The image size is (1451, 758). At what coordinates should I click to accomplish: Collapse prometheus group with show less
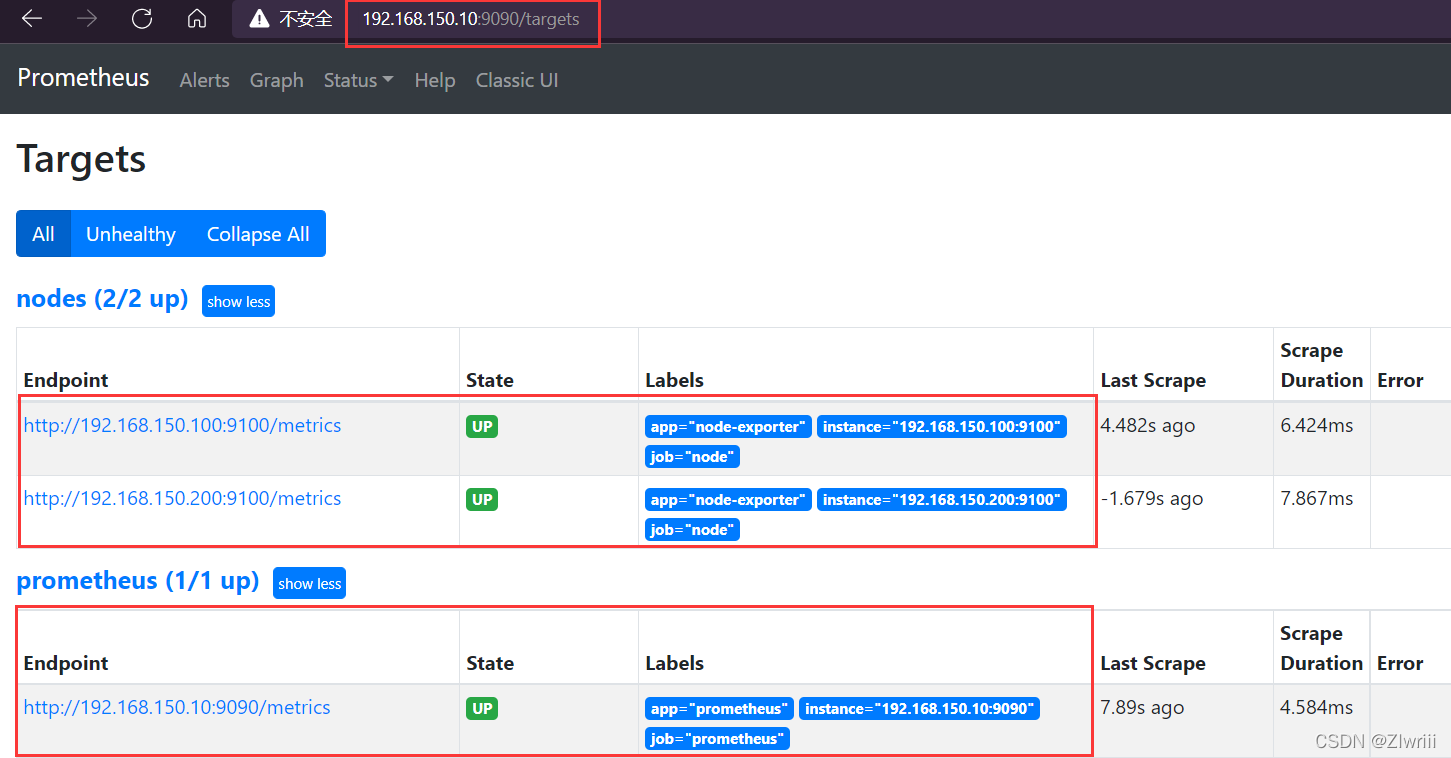(x=309, y=583)
